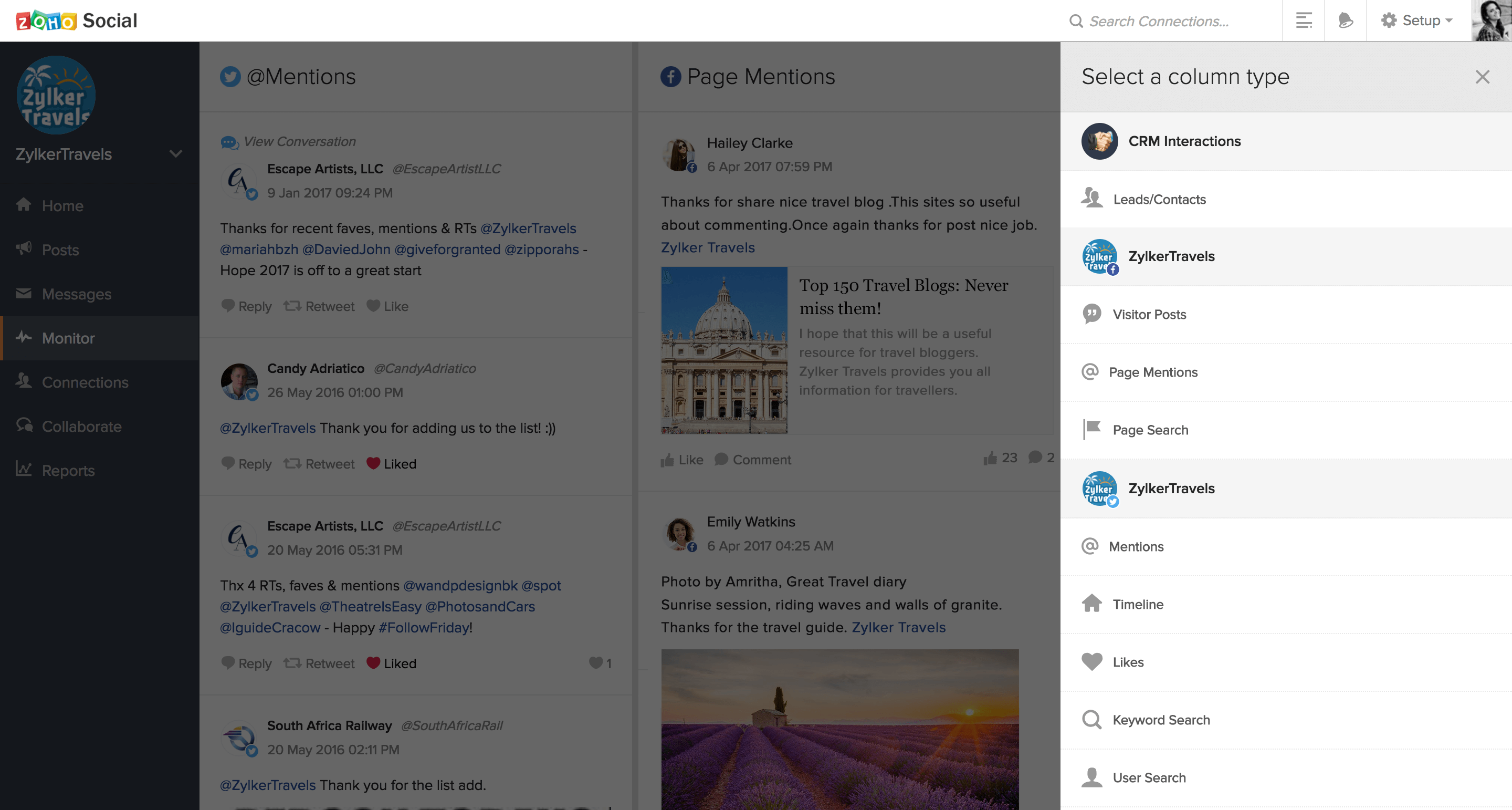Click Hailey Clarke's profile picture

[x=679, y=155]
